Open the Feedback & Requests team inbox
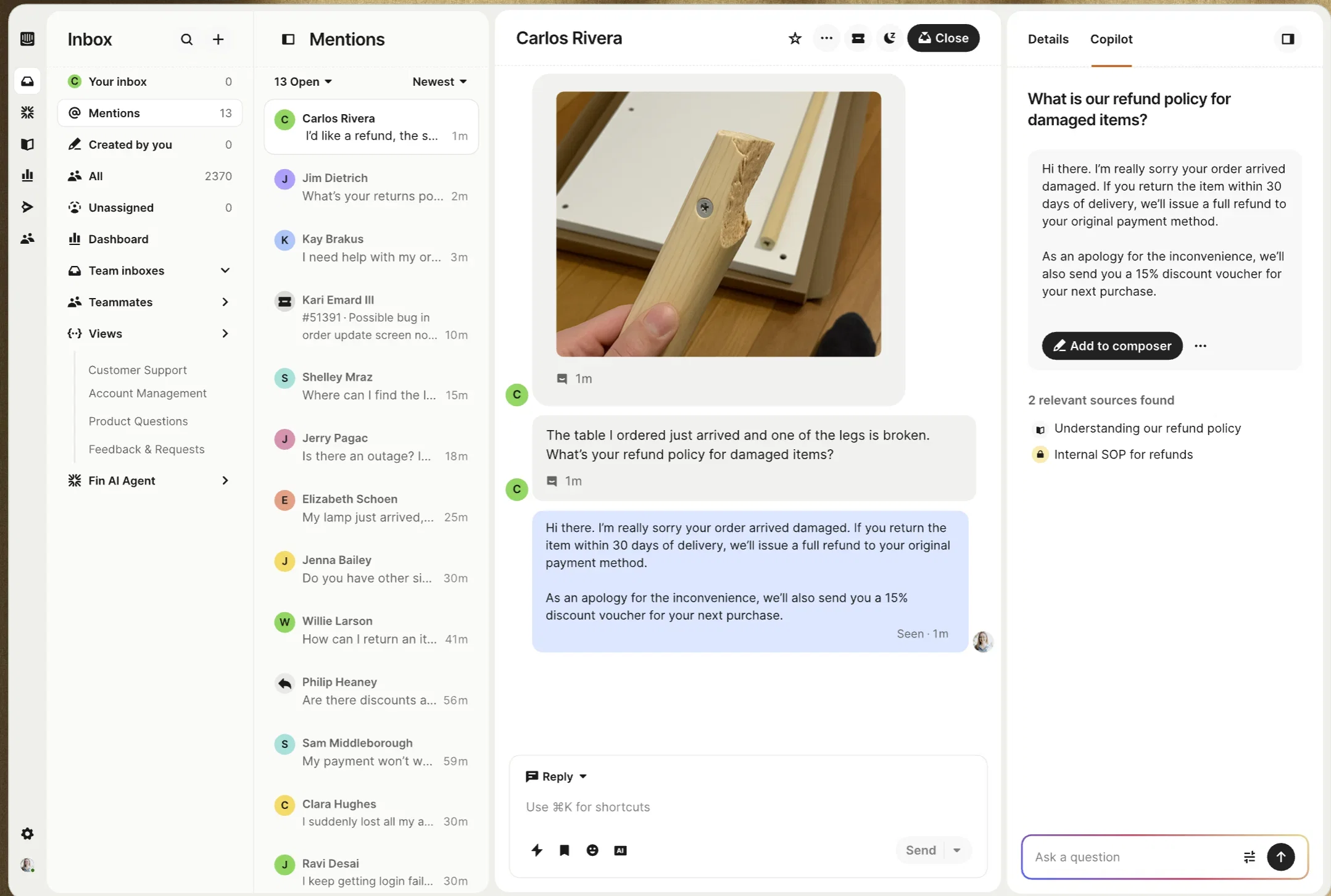Screen dimensions: 1331x896 [146, 449]
